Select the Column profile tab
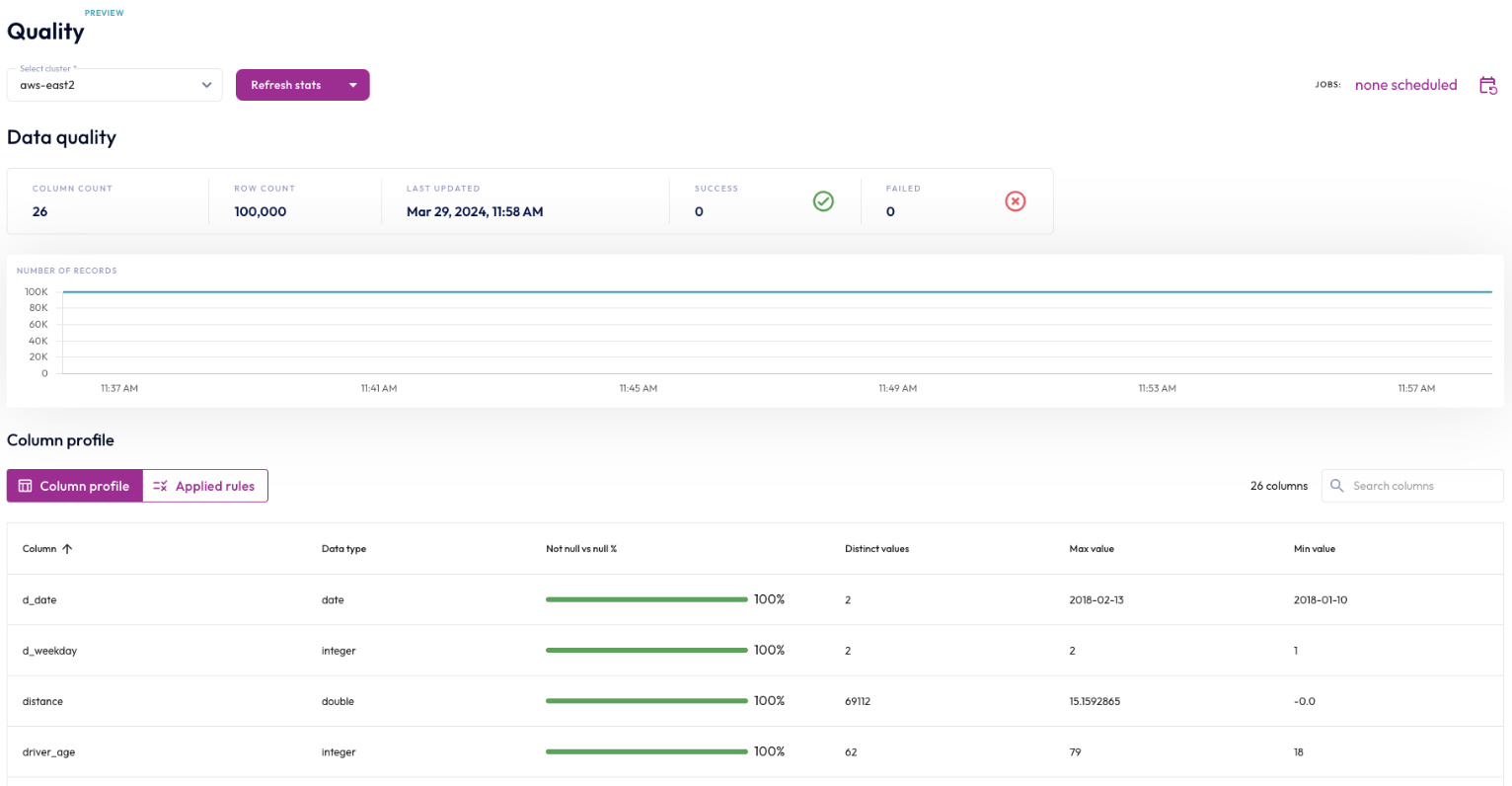1512x786 pixels. click(x=84, y=485)
